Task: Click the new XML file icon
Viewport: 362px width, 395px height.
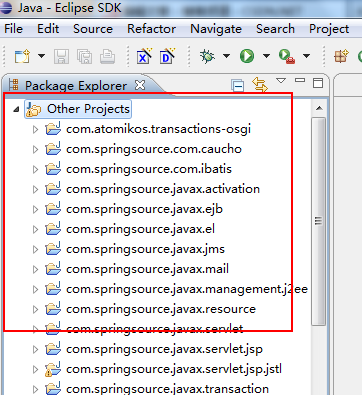Action: tap(144, 56)
